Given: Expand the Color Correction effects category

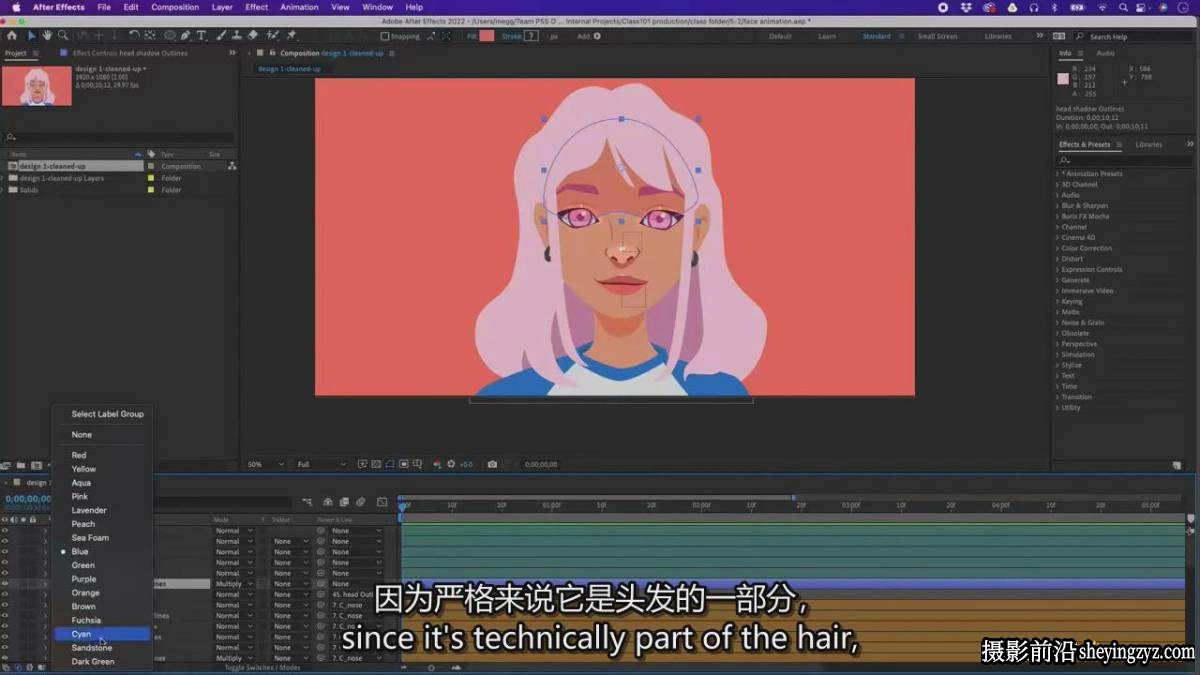Looking at the screenshot, I should pyautogui.click(x=1057, y=248).
